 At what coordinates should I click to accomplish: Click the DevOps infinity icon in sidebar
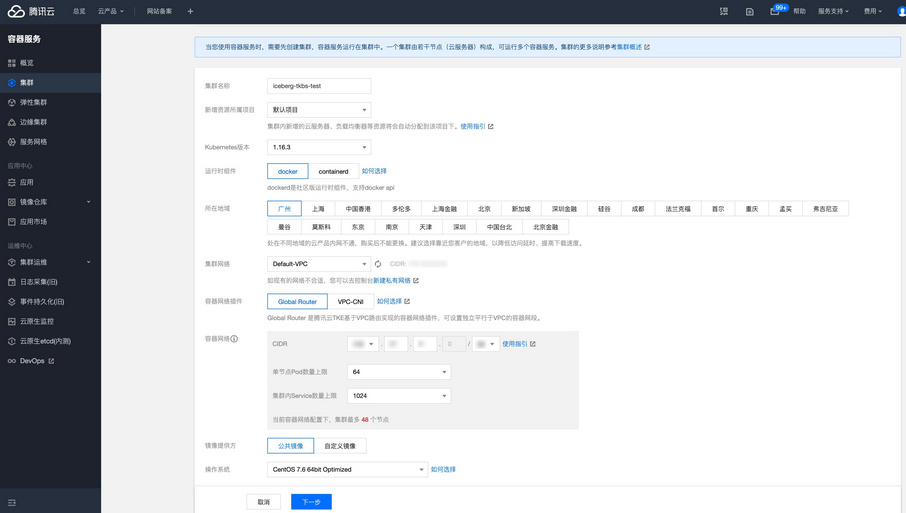click(x=12, y=361)
